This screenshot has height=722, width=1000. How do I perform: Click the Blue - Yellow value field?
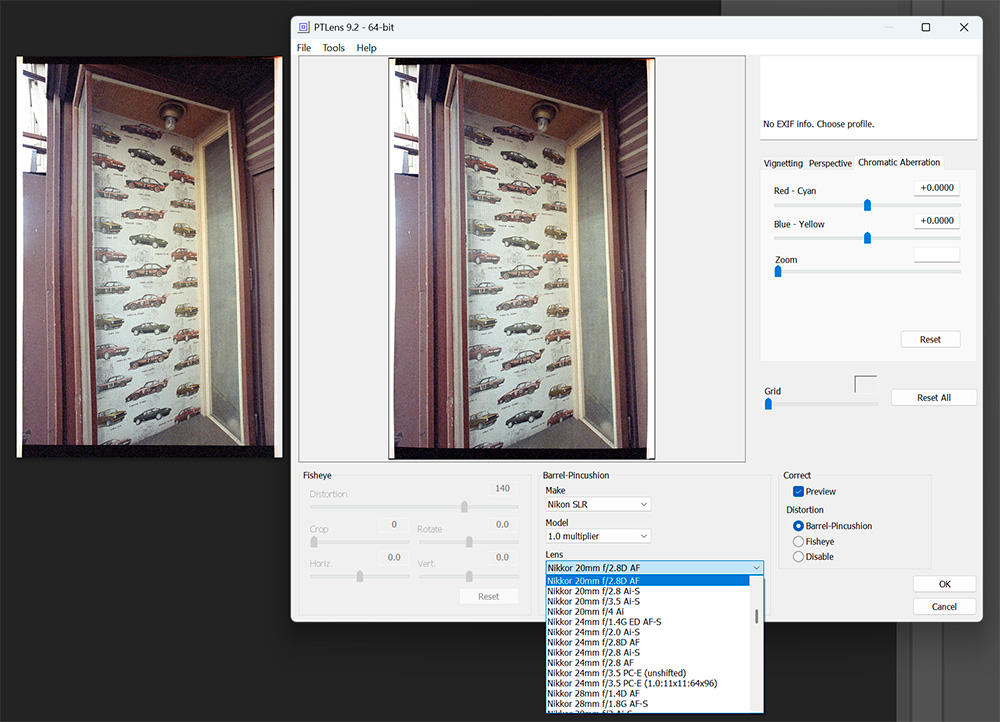coord(937,221)
